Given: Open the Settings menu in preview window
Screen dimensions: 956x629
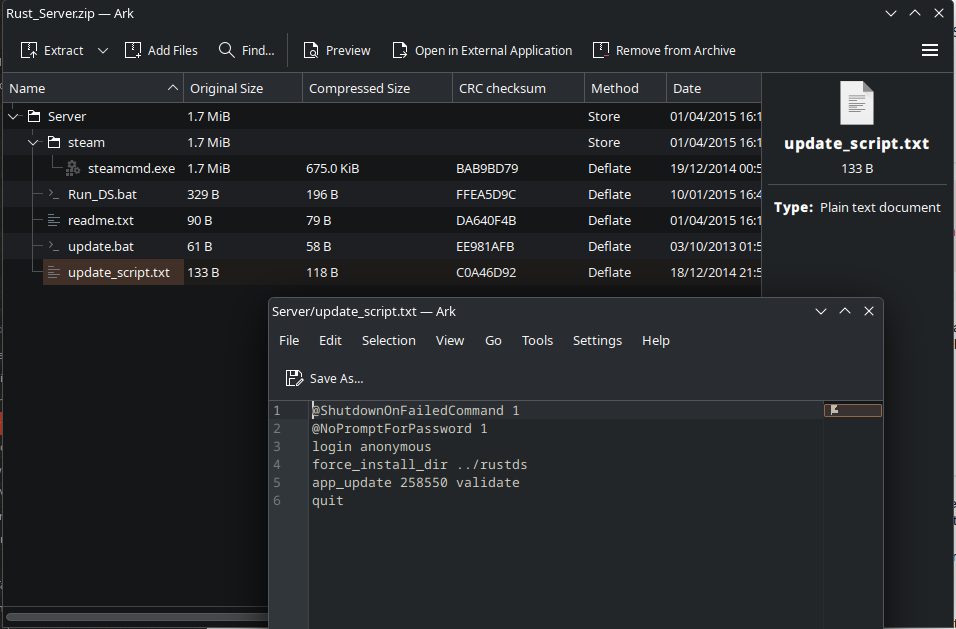Looking at the screenshot, I should [x=597, y=341].
